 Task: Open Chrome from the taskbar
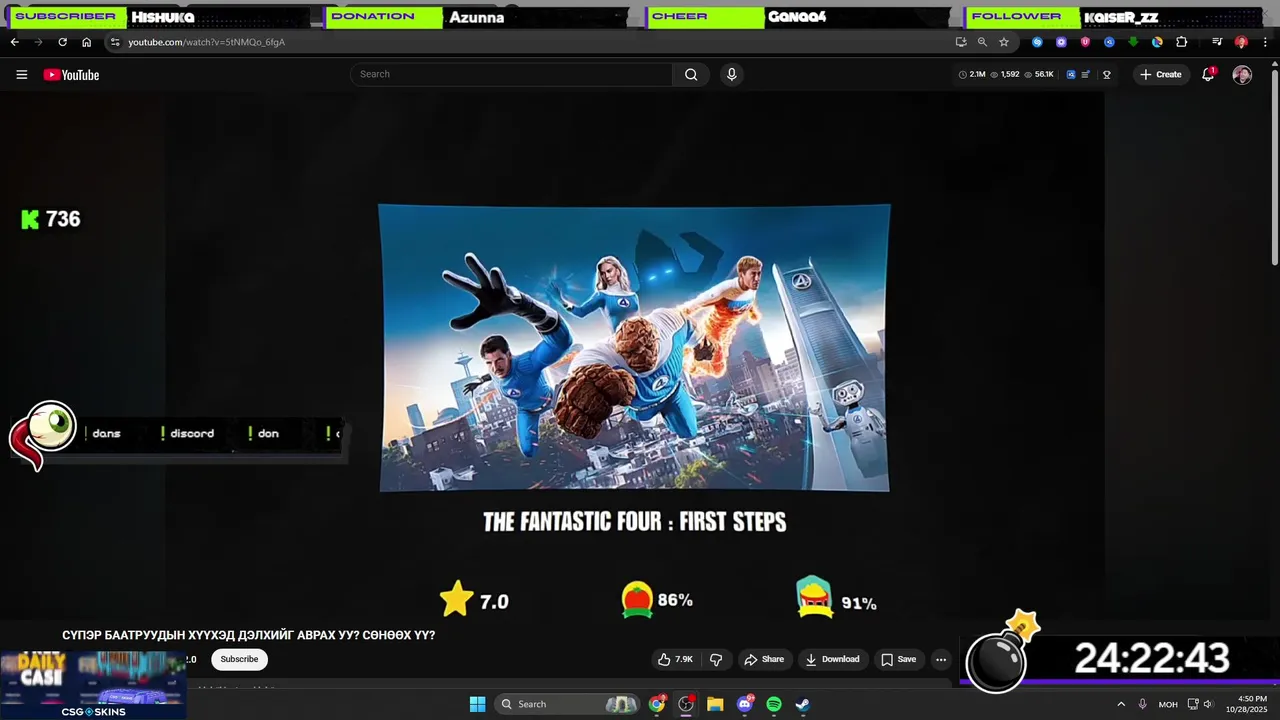click(657, 704)
